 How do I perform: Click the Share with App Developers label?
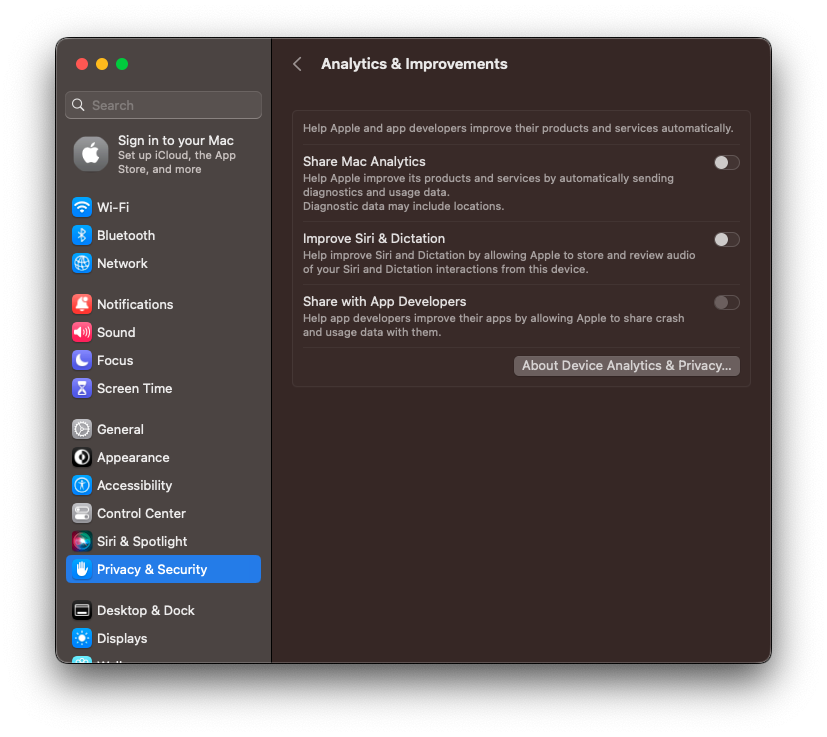384,301
